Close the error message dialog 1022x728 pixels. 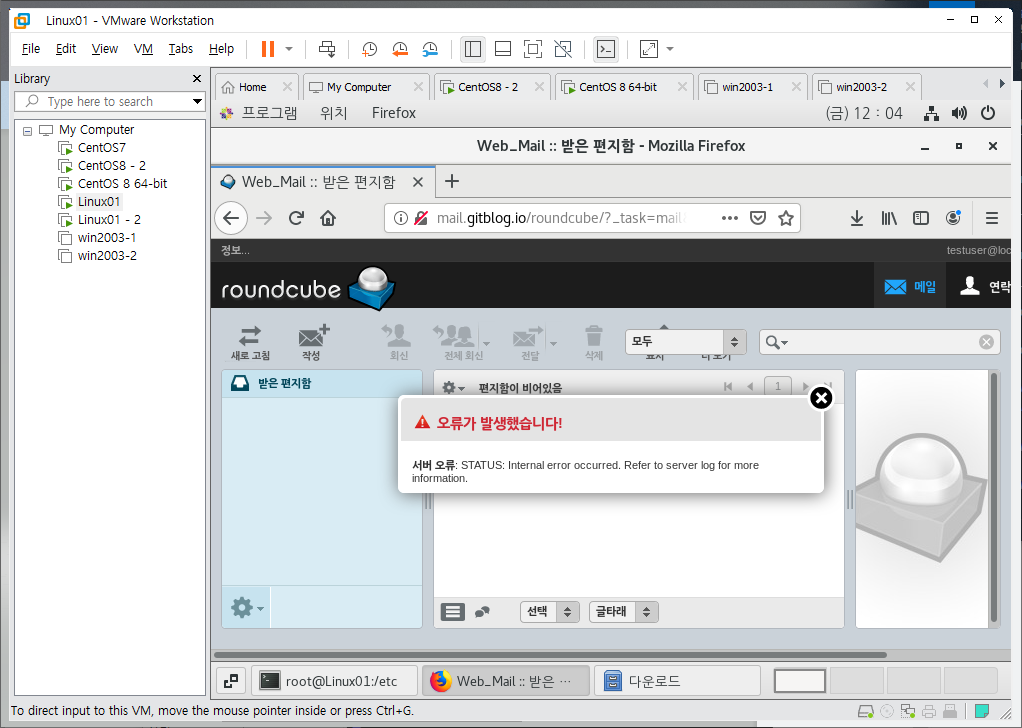[821, 398]
